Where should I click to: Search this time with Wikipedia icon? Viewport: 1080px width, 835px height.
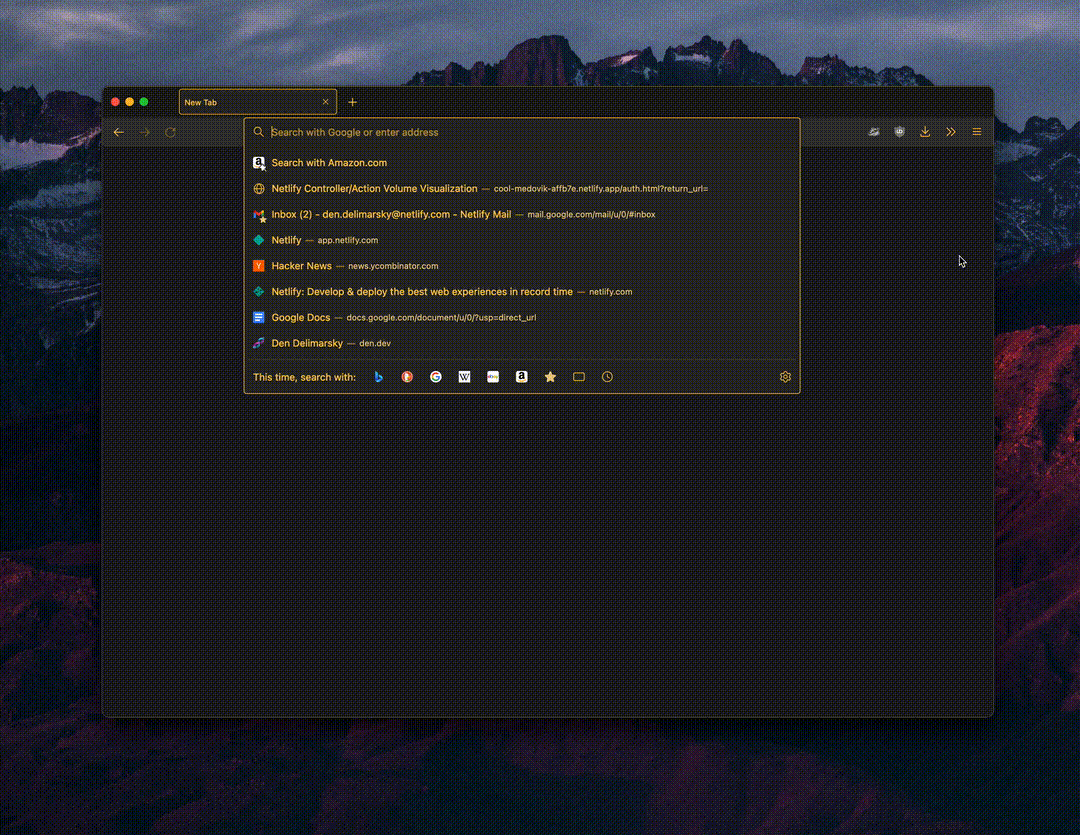click(464, 377)
